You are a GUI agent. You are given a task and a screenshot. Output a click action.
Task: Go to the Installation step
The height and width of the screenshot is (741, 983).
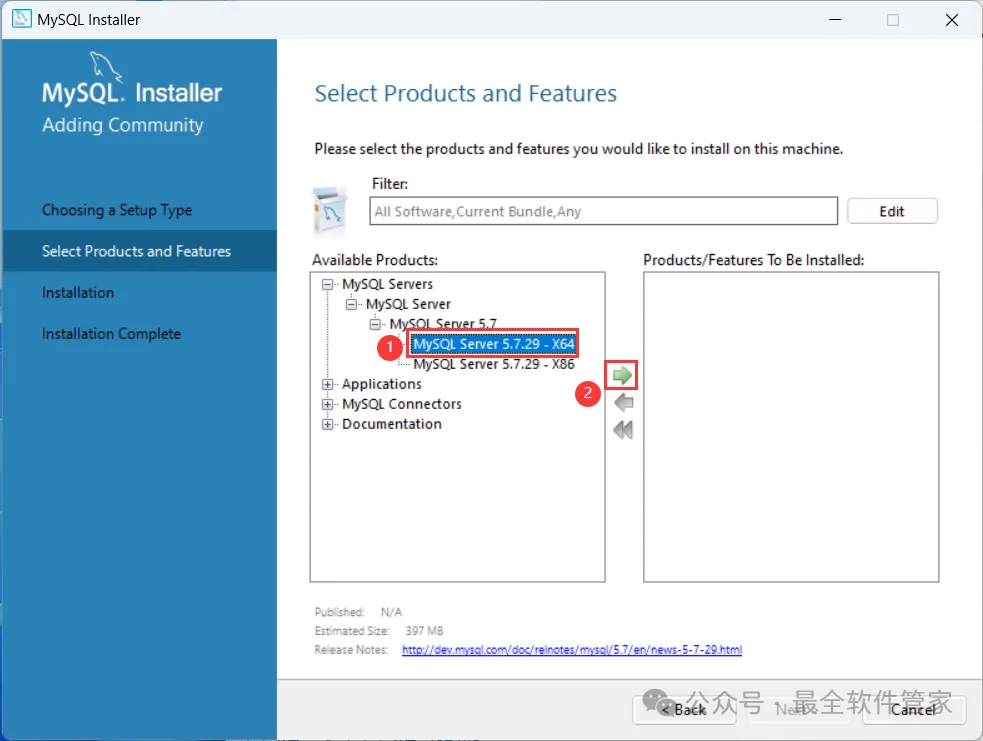point(78,293)
